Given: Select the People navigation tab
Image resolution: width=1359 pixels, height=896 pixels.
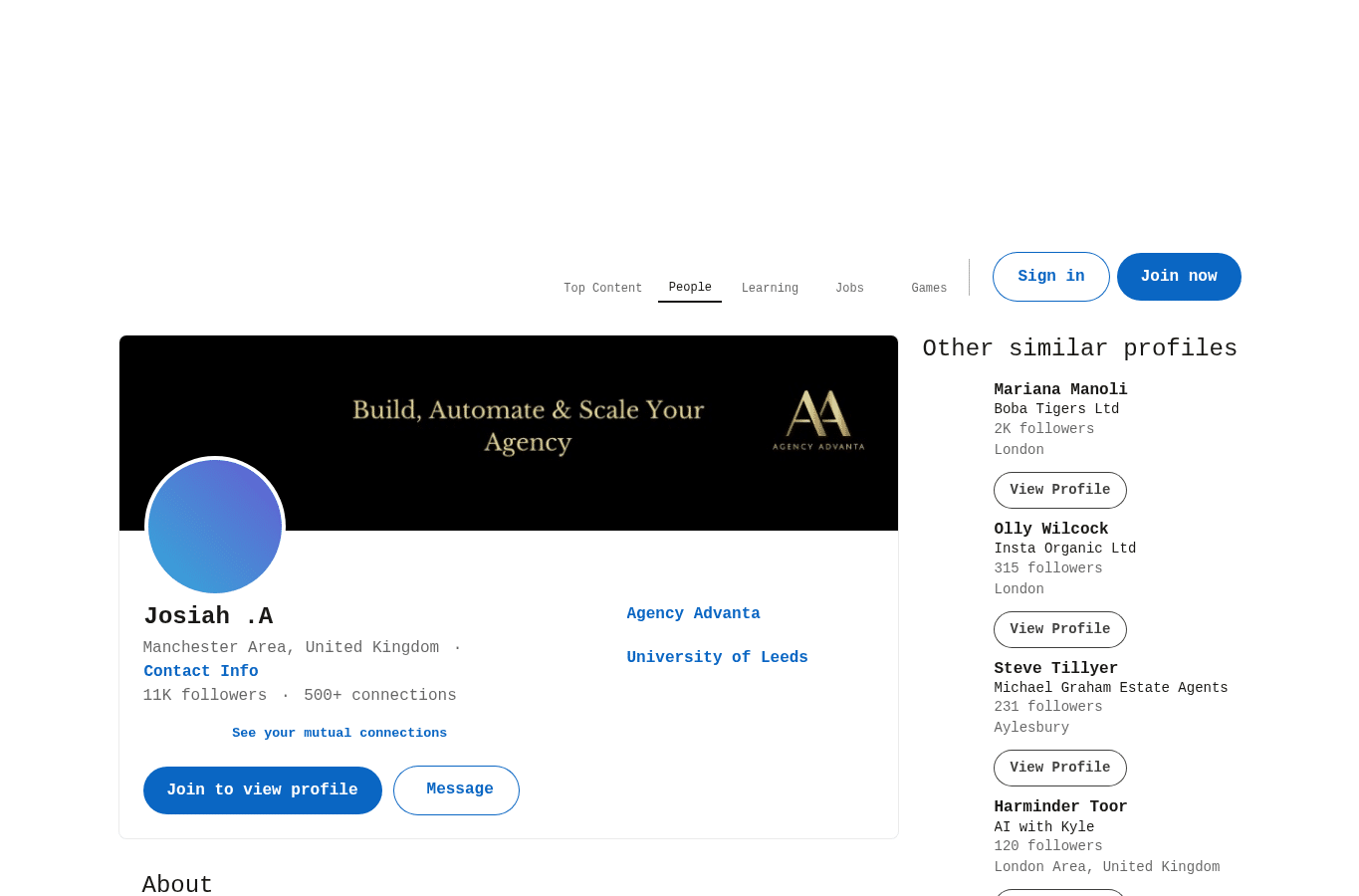Looking at the screenshot, I should click(x=690, y=288).
